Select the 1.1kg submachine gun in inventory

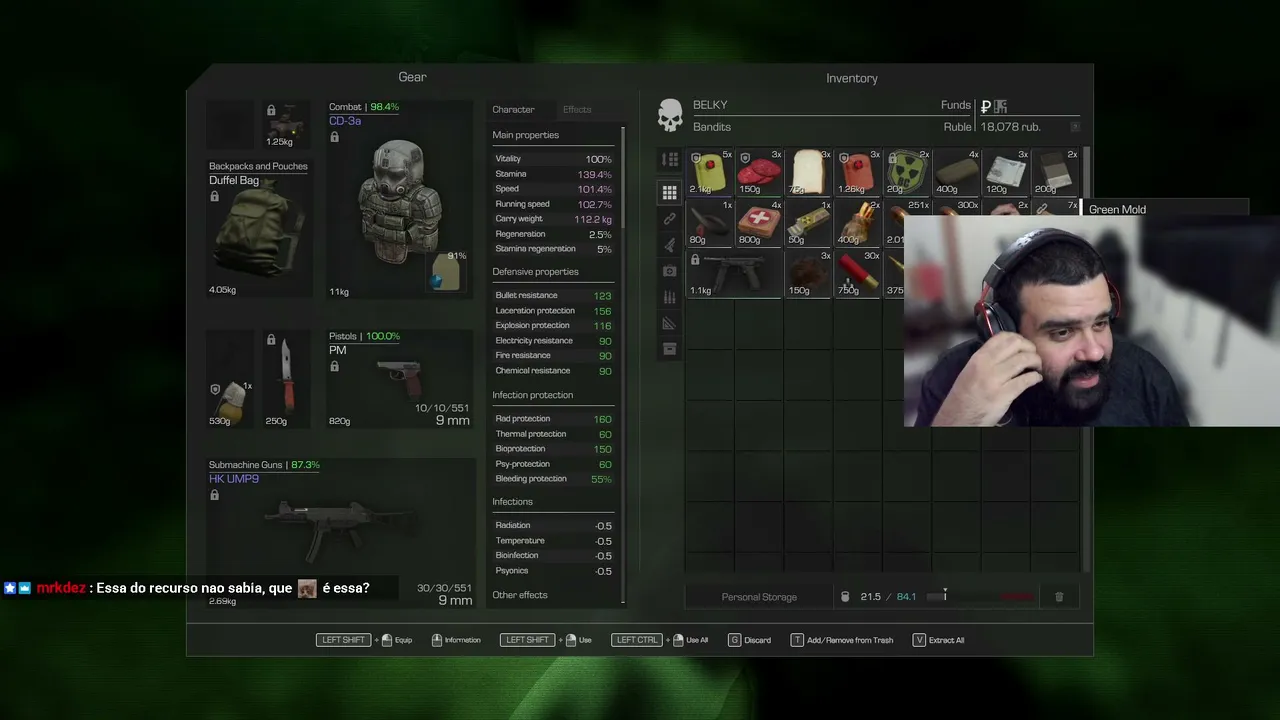pyautogui.click(x=734, y=273)
